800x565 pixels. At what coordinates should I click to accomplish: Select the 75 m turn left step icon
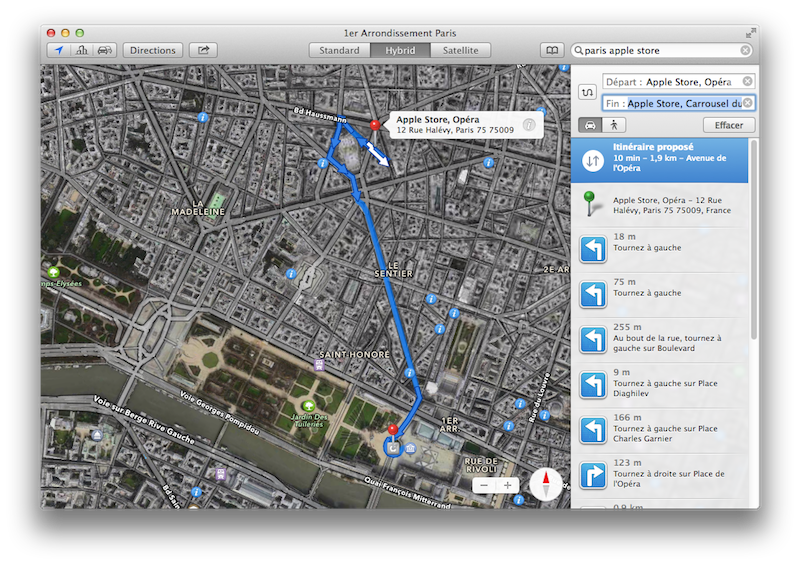(592, 294)
